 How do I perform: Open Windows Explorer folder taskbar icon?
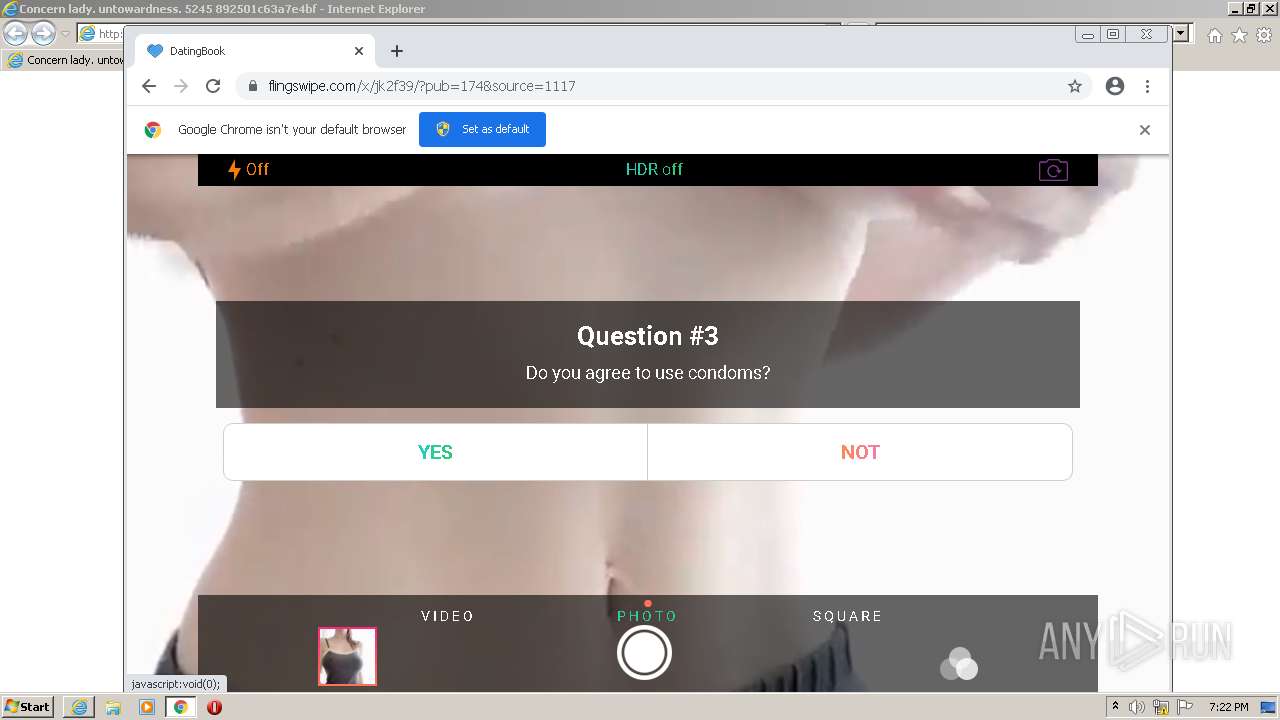point(113,707)
